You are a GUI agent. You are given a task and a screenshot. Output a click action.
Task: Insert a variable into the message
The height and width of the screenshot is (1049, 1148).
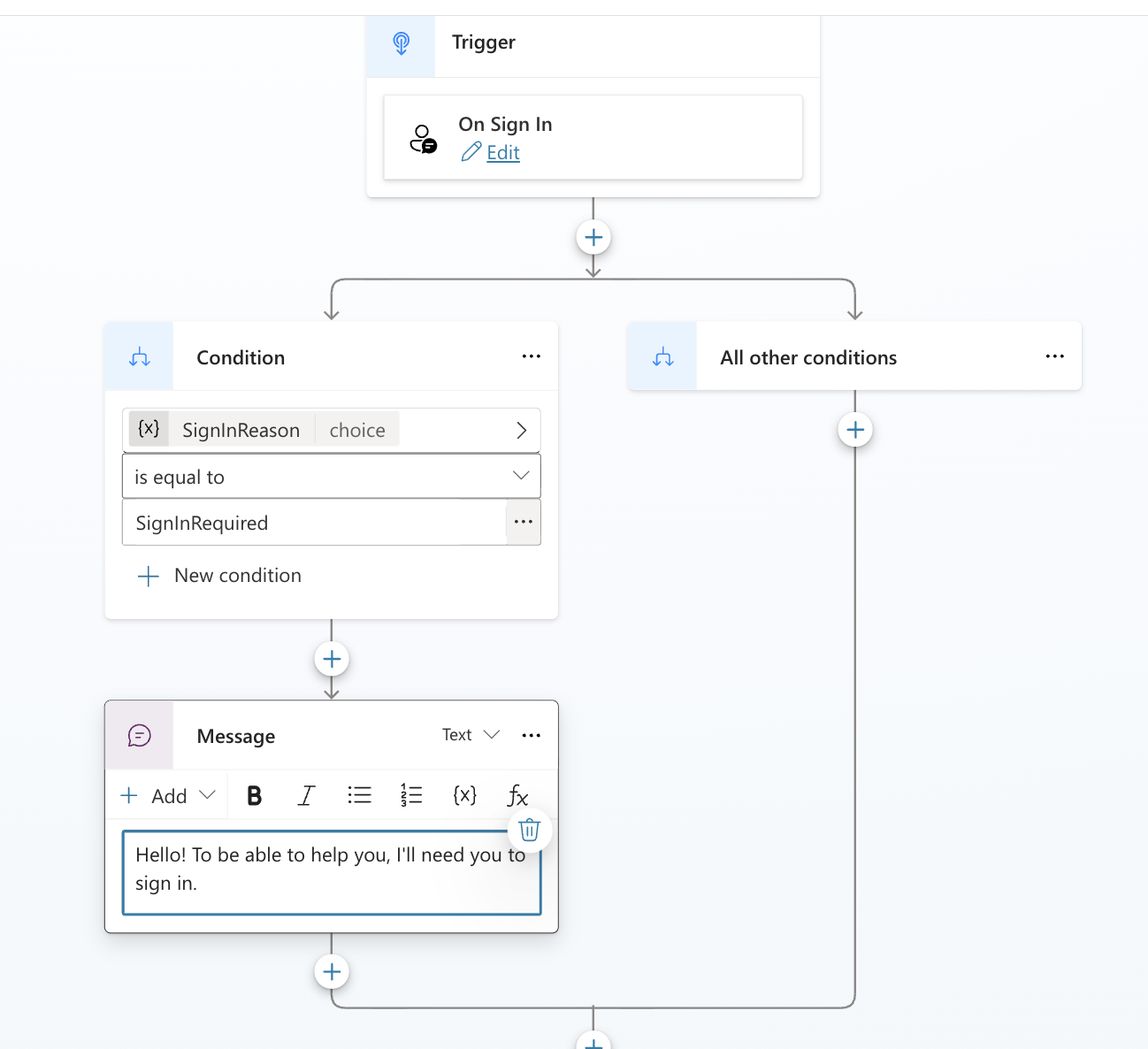click(x=464, y=795)
